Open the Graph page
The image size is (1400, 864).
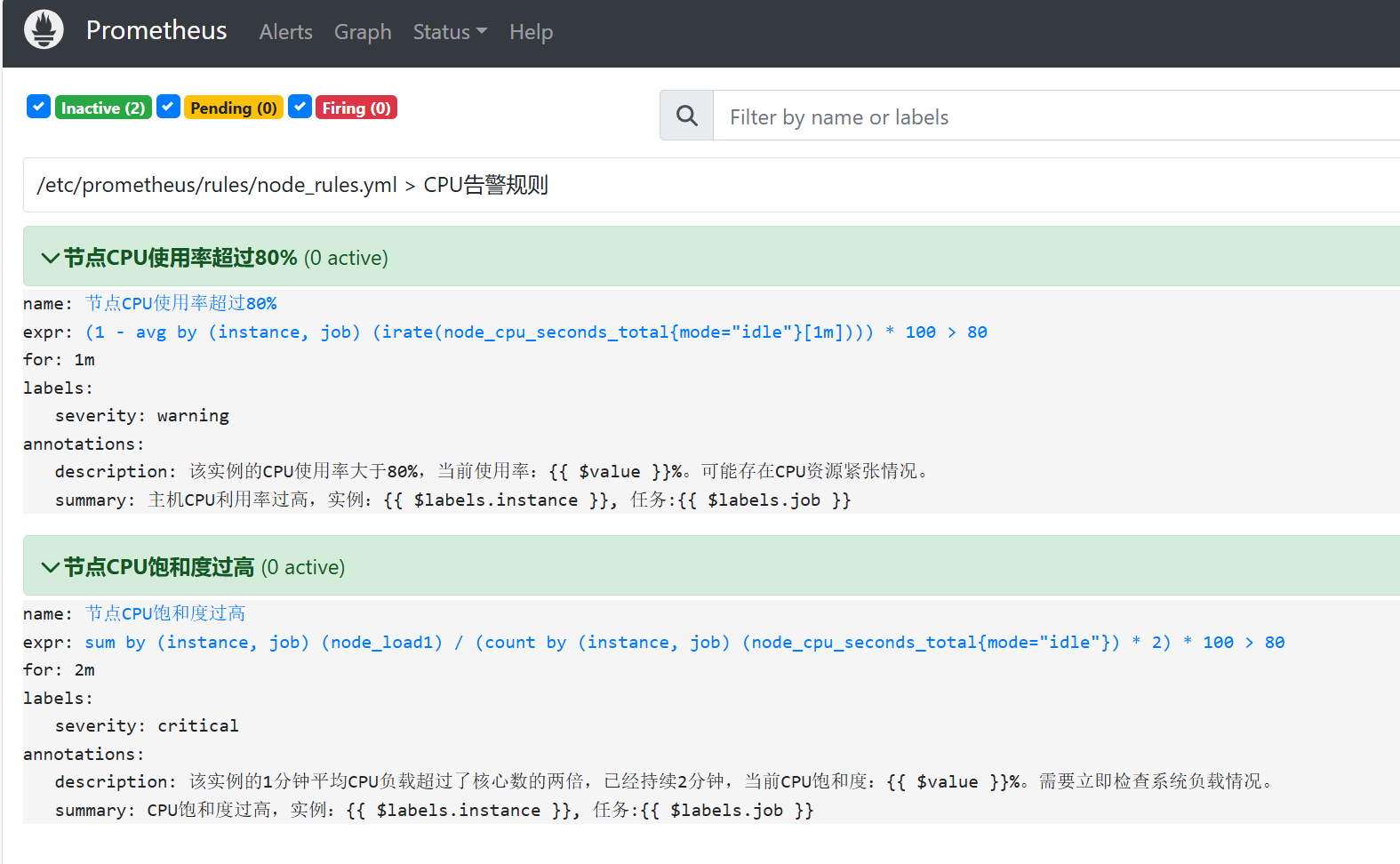pyautogui.click(x=363, y=32)
